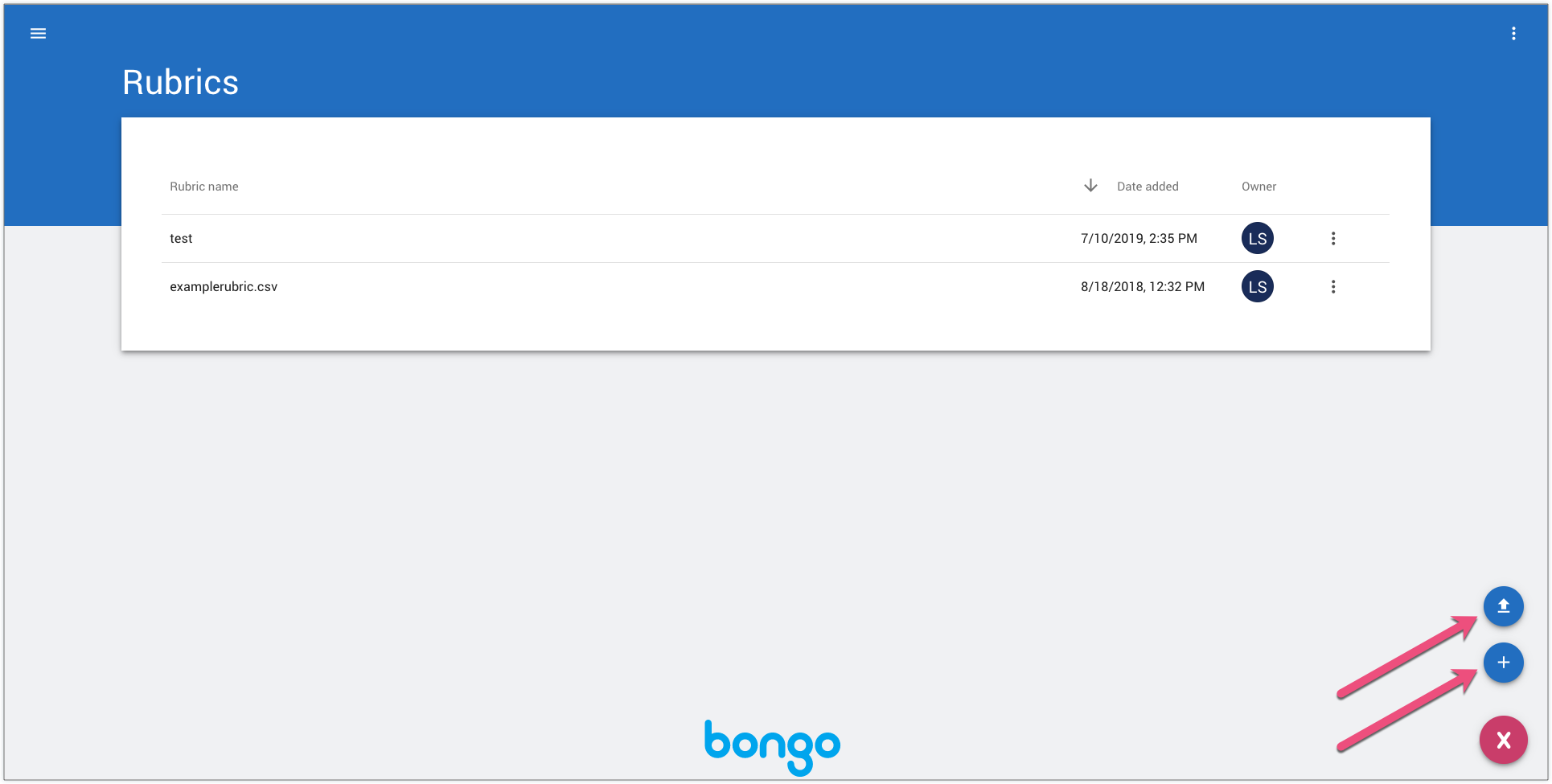Image resolution: width=1552 pixels, height=784 pixels.
Task: Open the options menu for test rubric
Action: [x=1333, y=239]
